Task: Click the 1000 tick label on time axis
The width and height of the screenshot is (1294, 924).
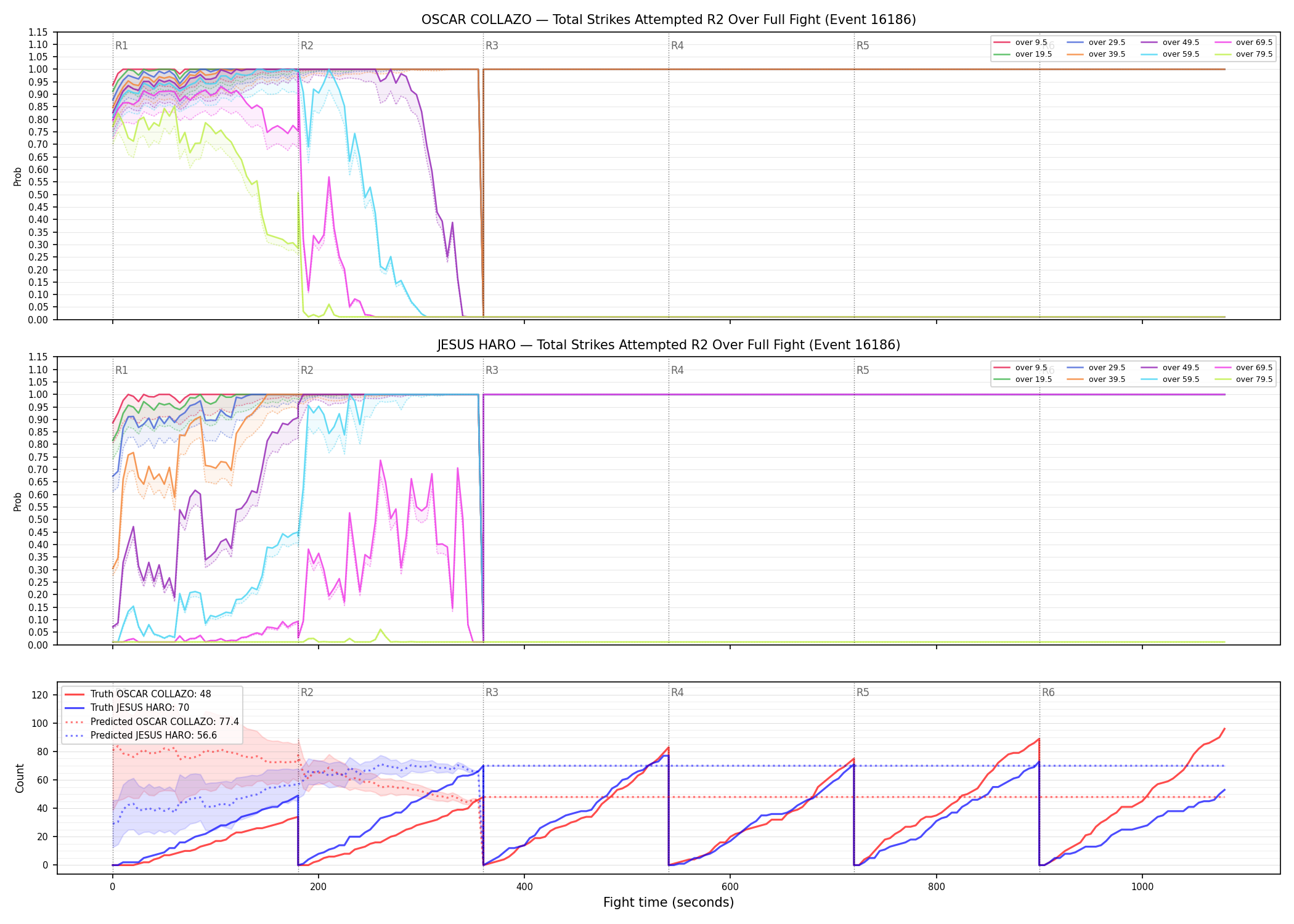Action: pos(1142,887)
